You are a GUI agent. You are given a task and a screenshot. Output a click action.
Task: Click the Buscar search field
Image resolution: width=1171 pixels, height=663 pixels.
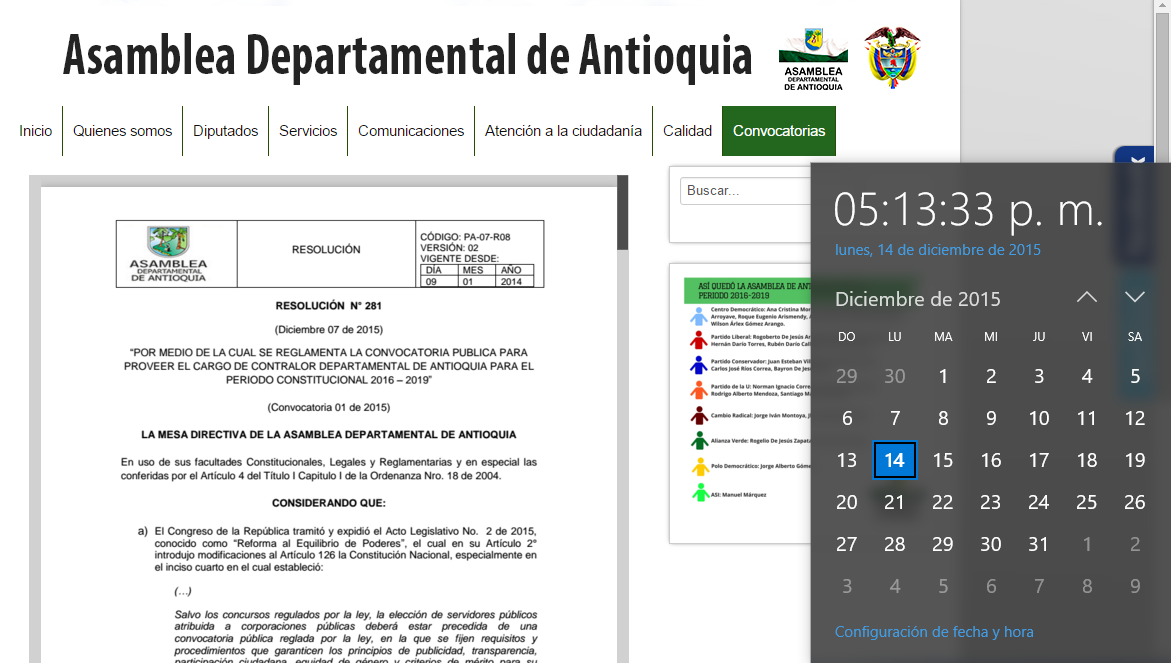(745, 191)
